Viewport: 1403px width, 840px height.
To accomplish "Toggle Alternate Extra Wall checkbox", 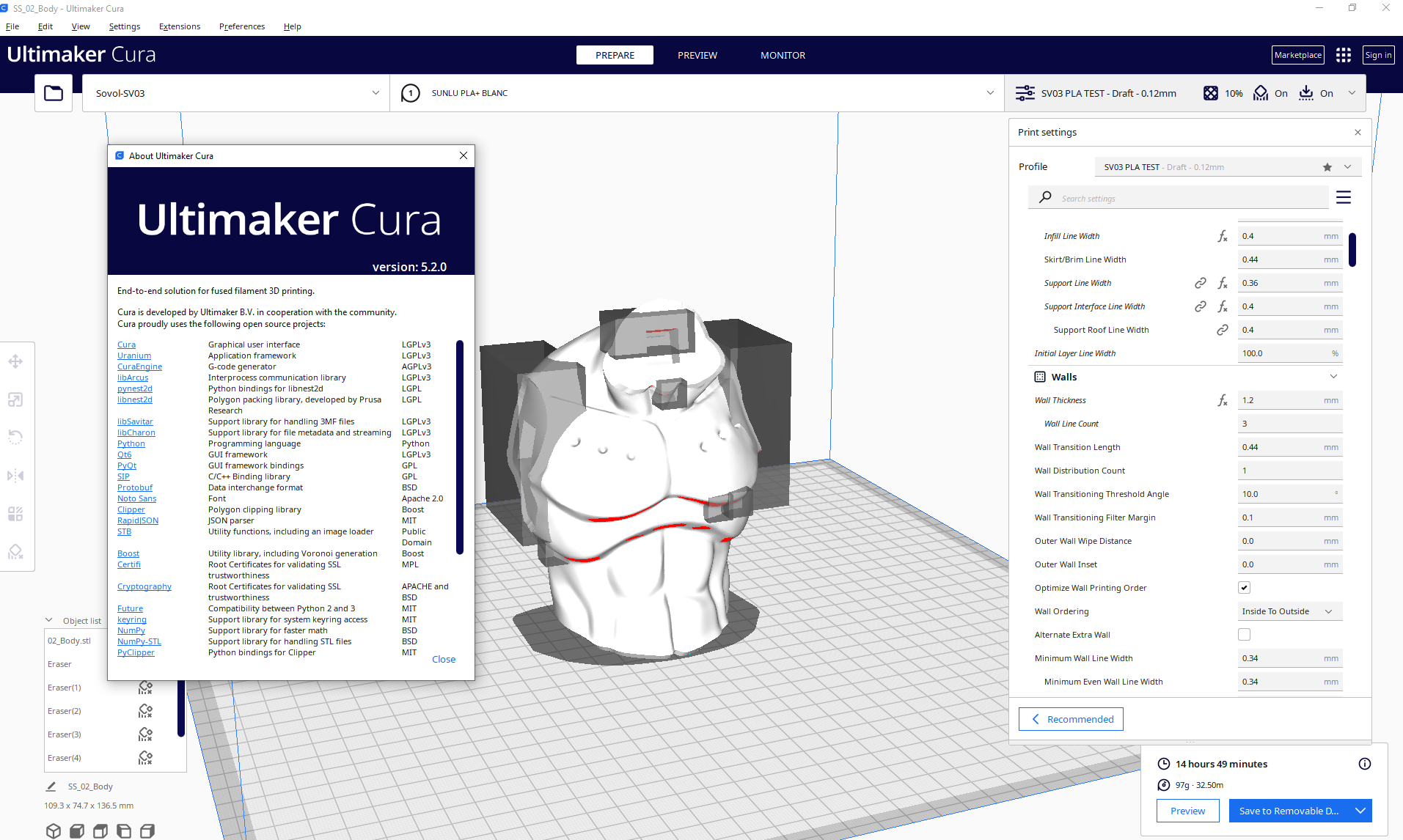I will pyautogui.click(x=1245, y=635).
